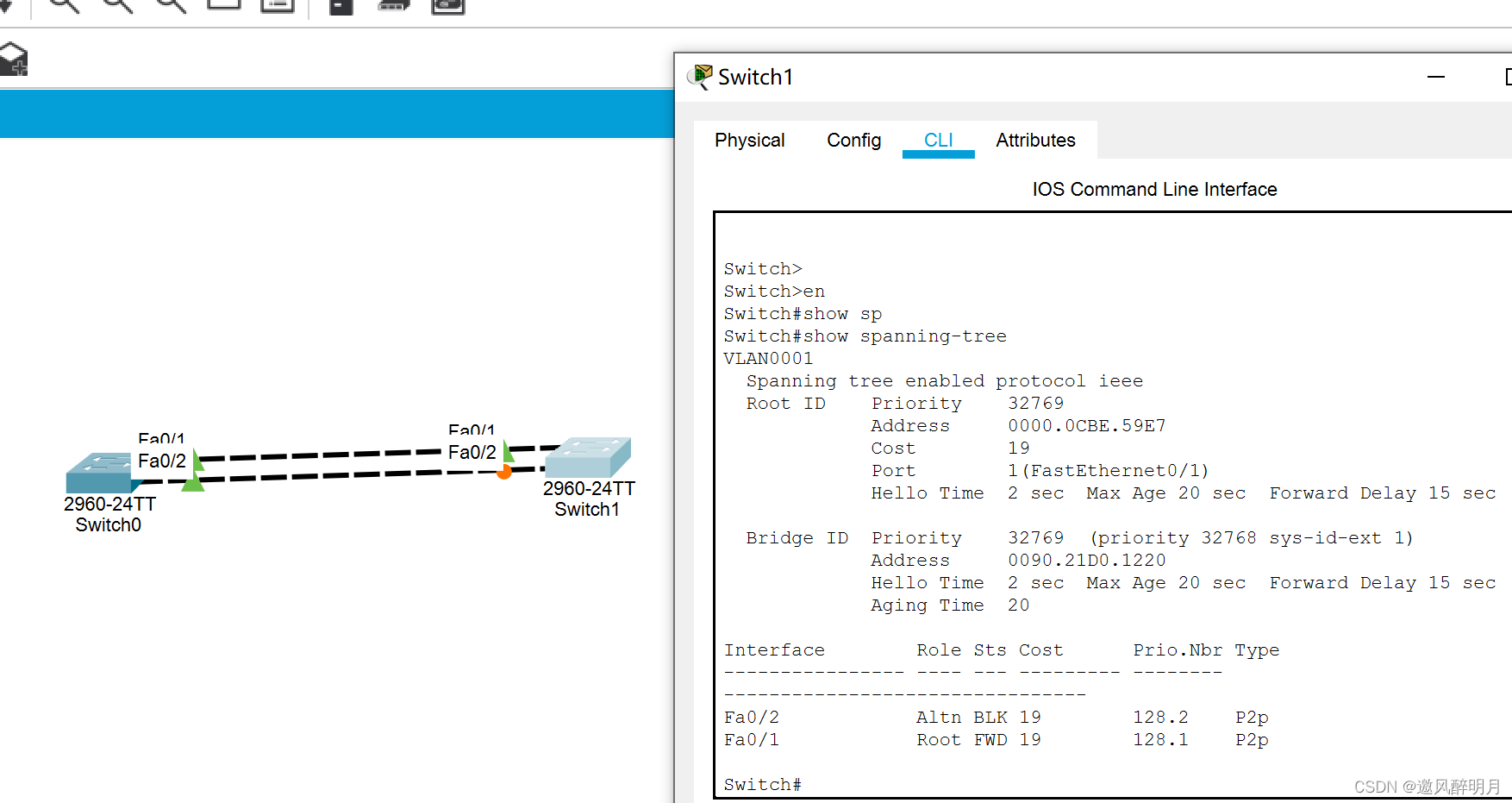This screenshot has height=803, width=1512.
Task: Click the Prio.Nbr column header
Action: coord(1178,650)
